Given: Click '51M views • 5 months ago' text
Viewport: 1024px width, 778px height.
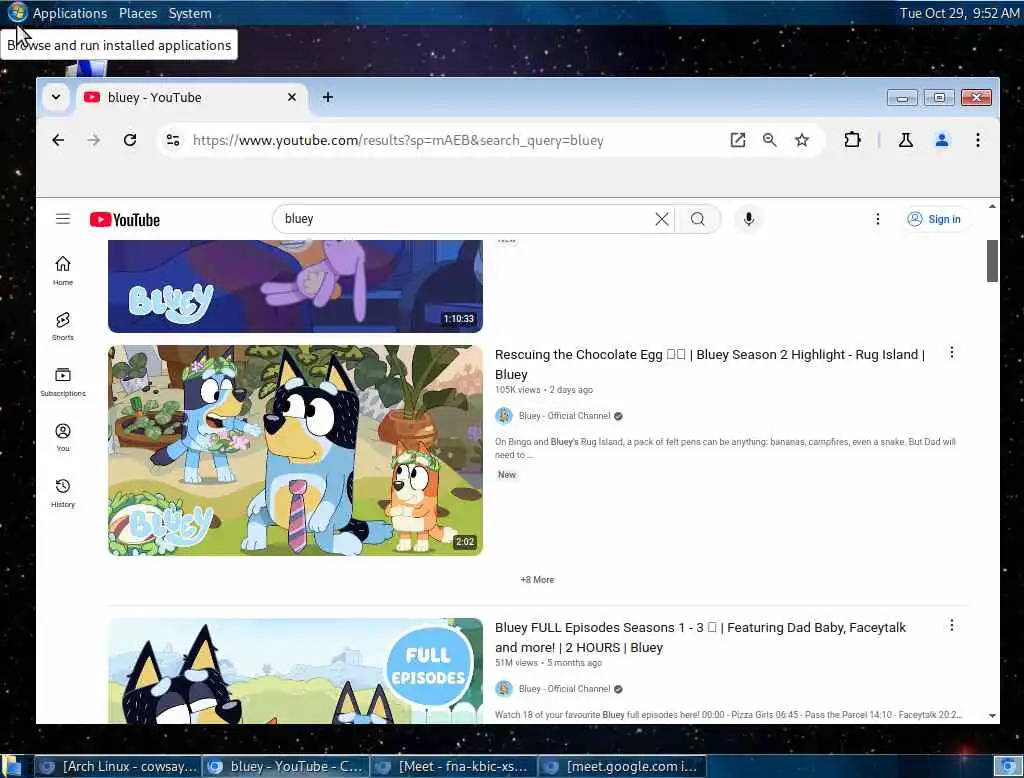Looking at the screenshot, I should pyautogui.click(x=549, y=663).
